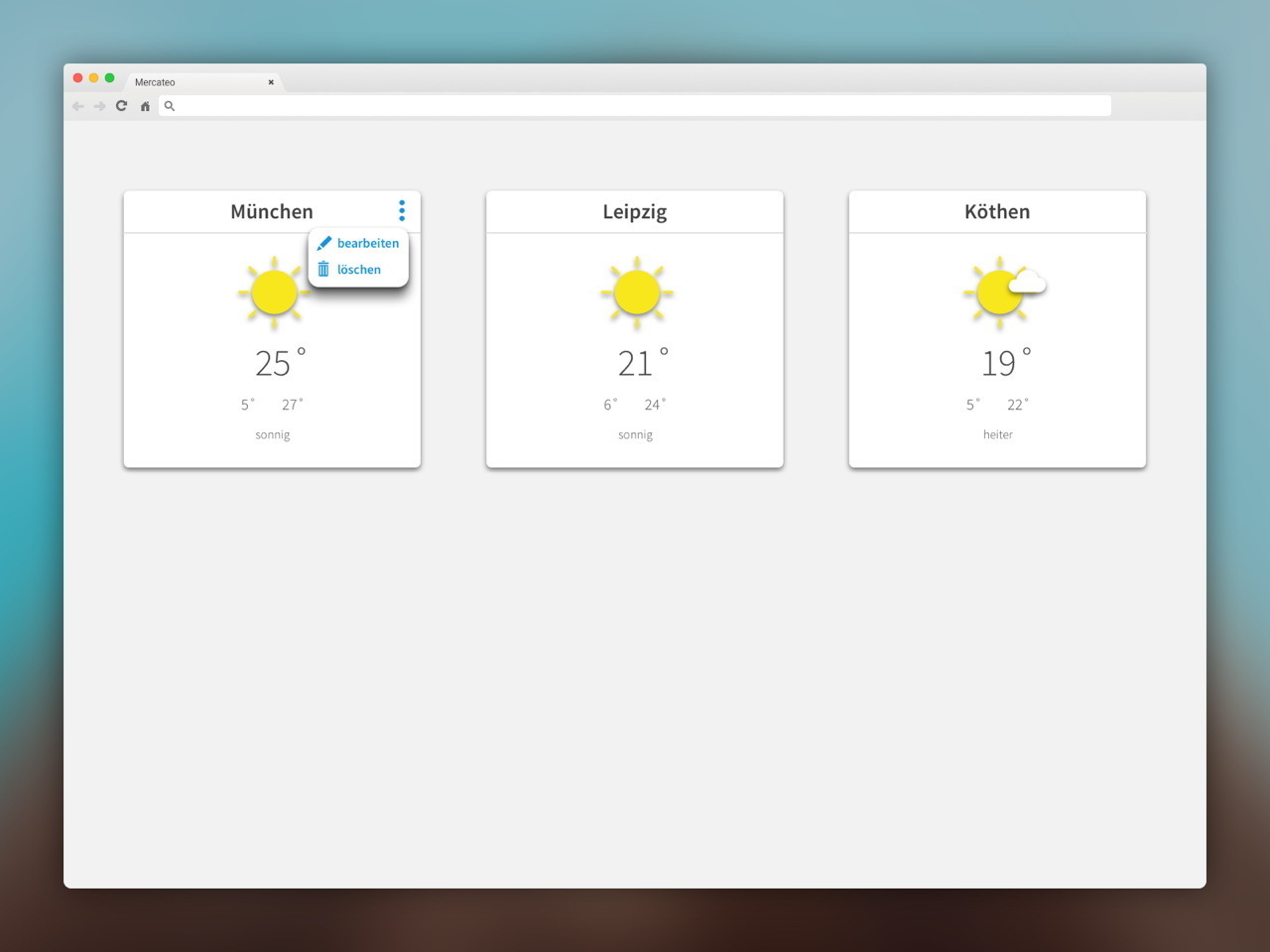Screen dimensions: 1270x952
Task: Click the Leipzig city title
Action: tap(635, 211)
